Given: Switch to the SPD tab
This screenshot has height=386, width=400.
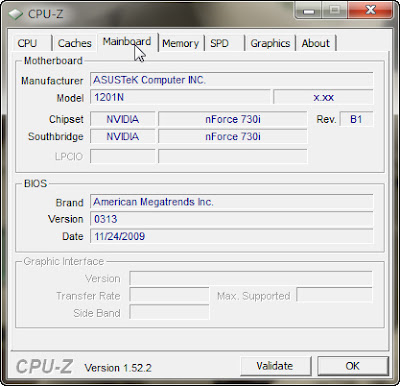Looking at the screenshot, I should click(x=224, y=43).
